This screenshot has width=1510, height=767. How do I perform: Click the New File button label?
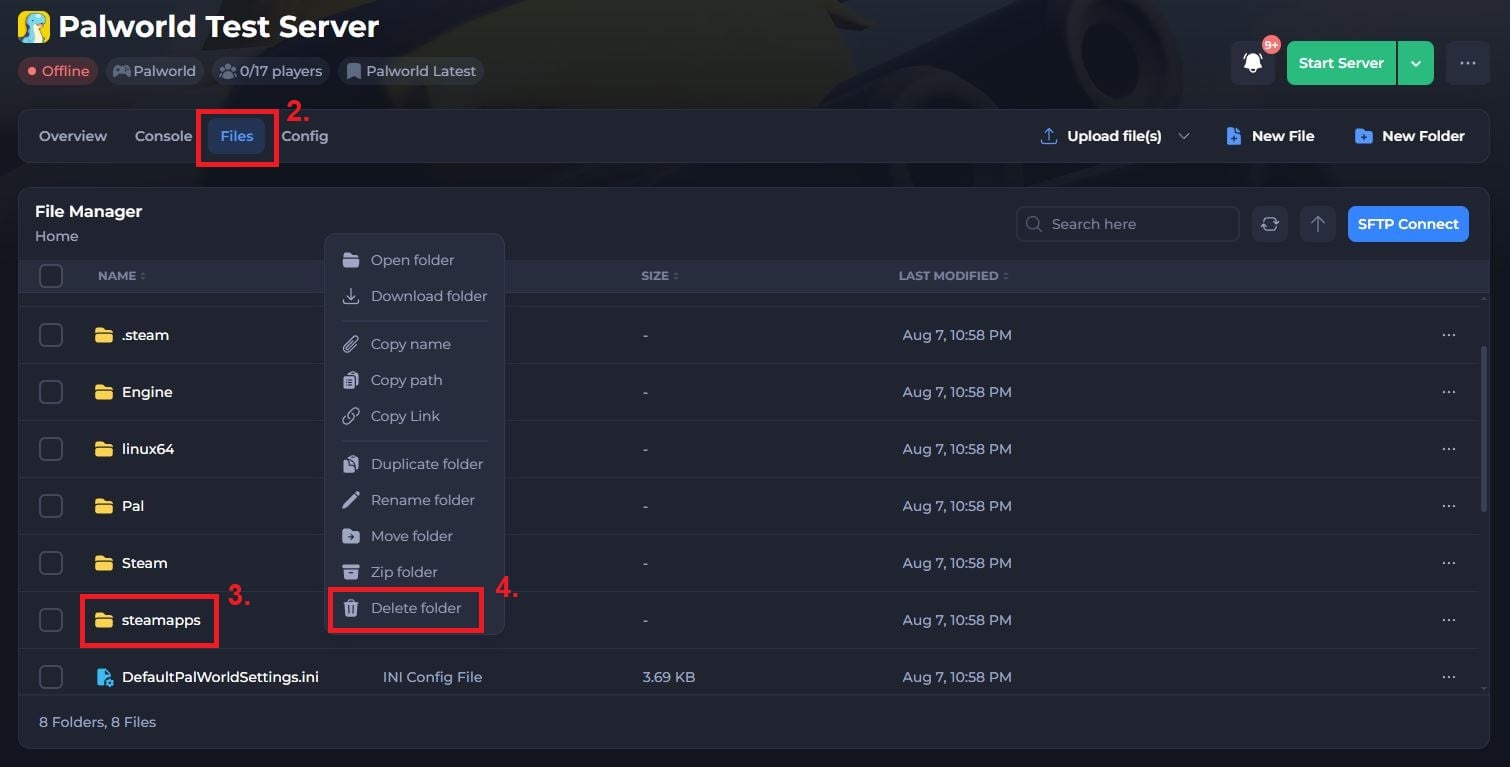click(x=1283, y=136)
